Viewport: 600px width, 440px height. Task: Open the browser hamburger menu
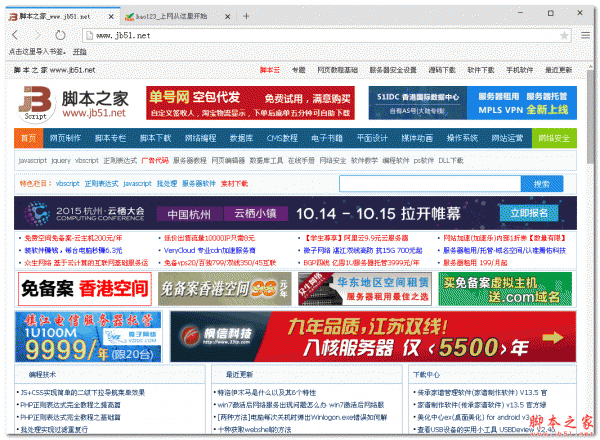pyautogui.click(x=585, y=35)
